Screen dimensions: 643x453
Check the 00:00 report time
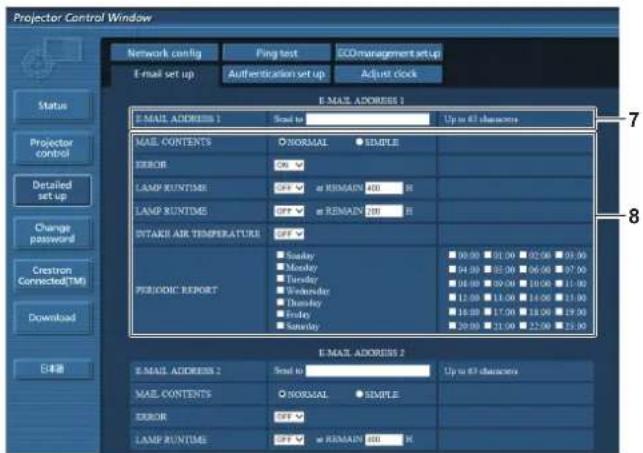coord(452,255)
